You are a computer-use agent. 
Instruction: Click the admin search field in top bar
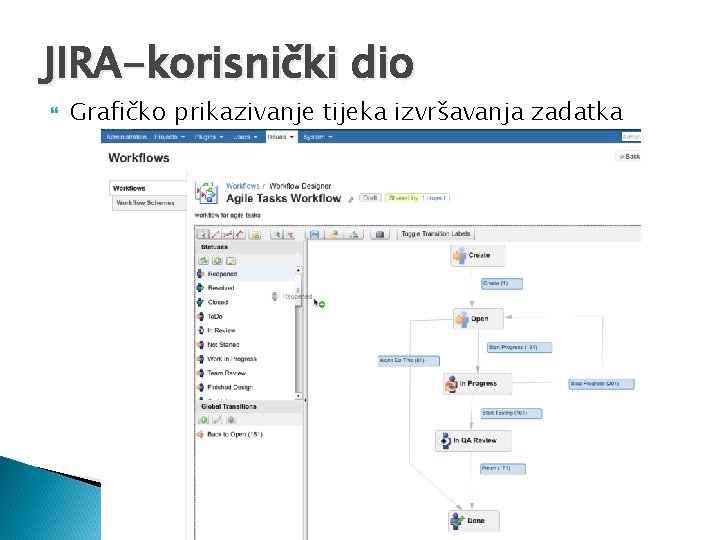[631, 137]
